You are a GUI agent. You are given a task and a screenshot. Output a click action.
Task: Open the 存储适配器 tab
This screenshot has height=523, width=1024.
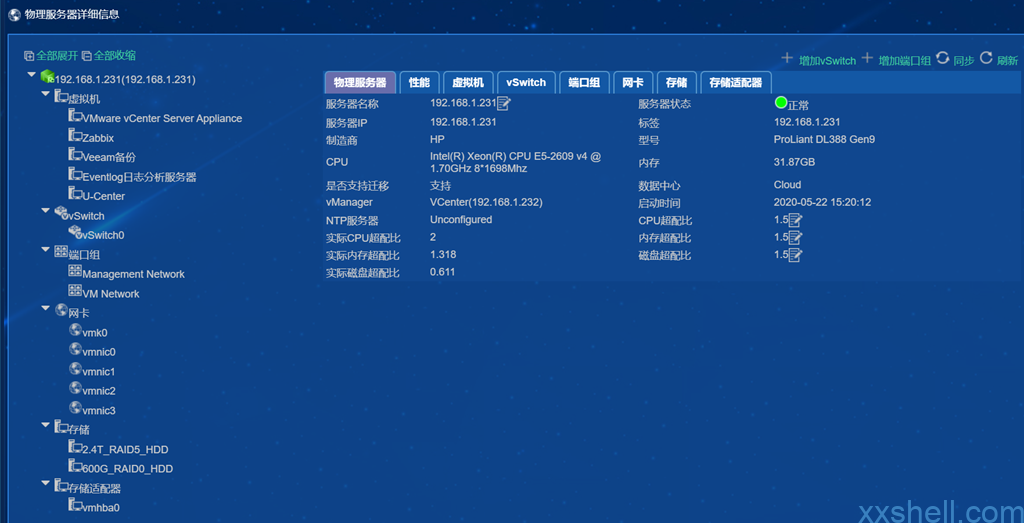tap(736, 83)
